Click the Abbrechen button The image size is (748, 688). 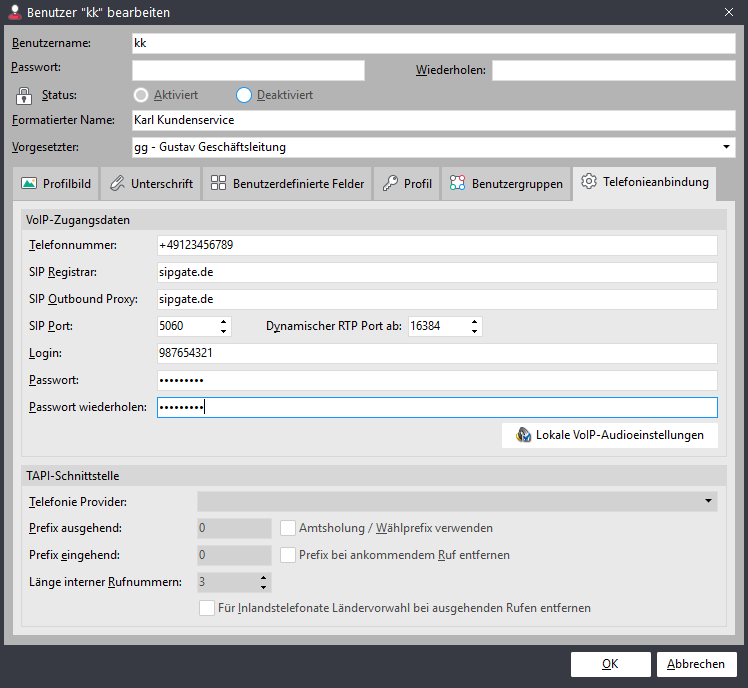click(696, 664)
